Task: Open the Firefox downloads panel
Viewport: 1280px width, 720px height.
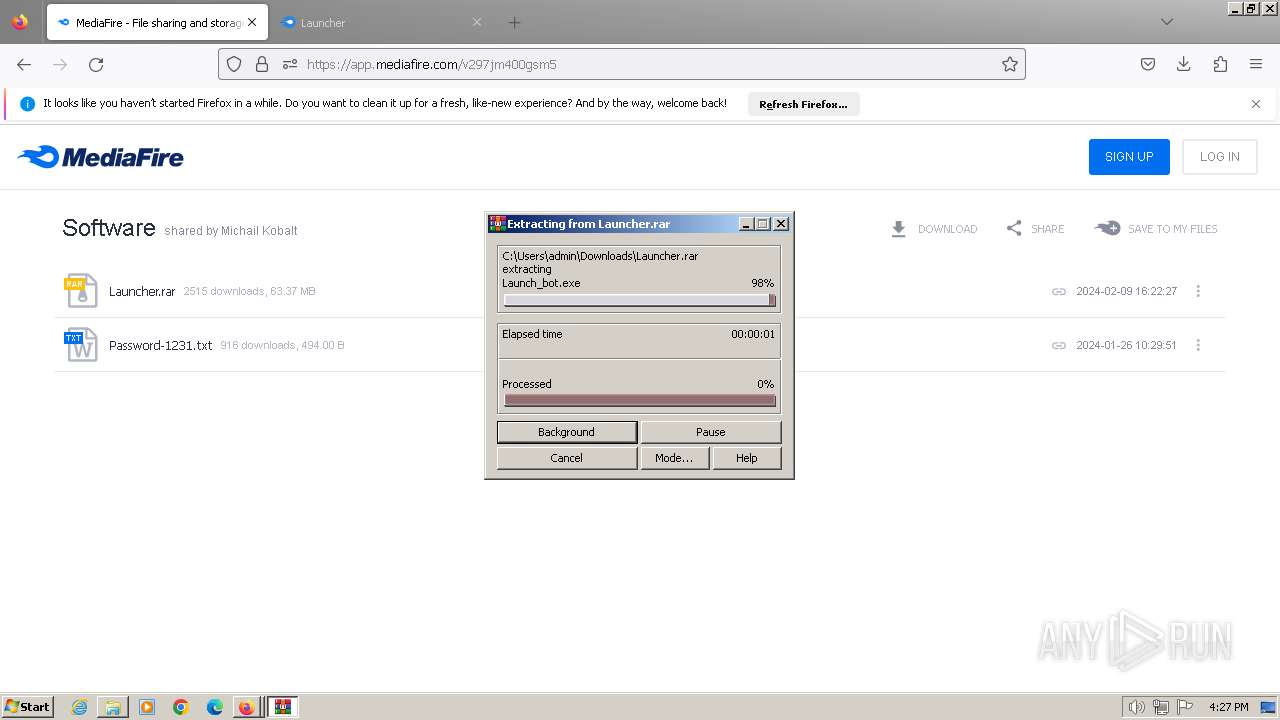Action: 1184,64
